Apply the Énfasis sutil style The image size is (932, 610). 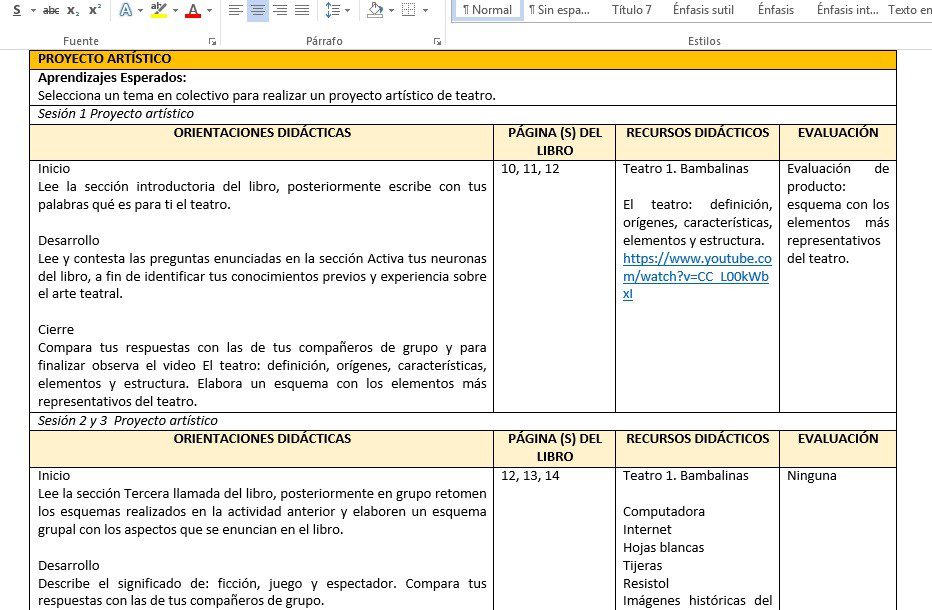(703, 10)
